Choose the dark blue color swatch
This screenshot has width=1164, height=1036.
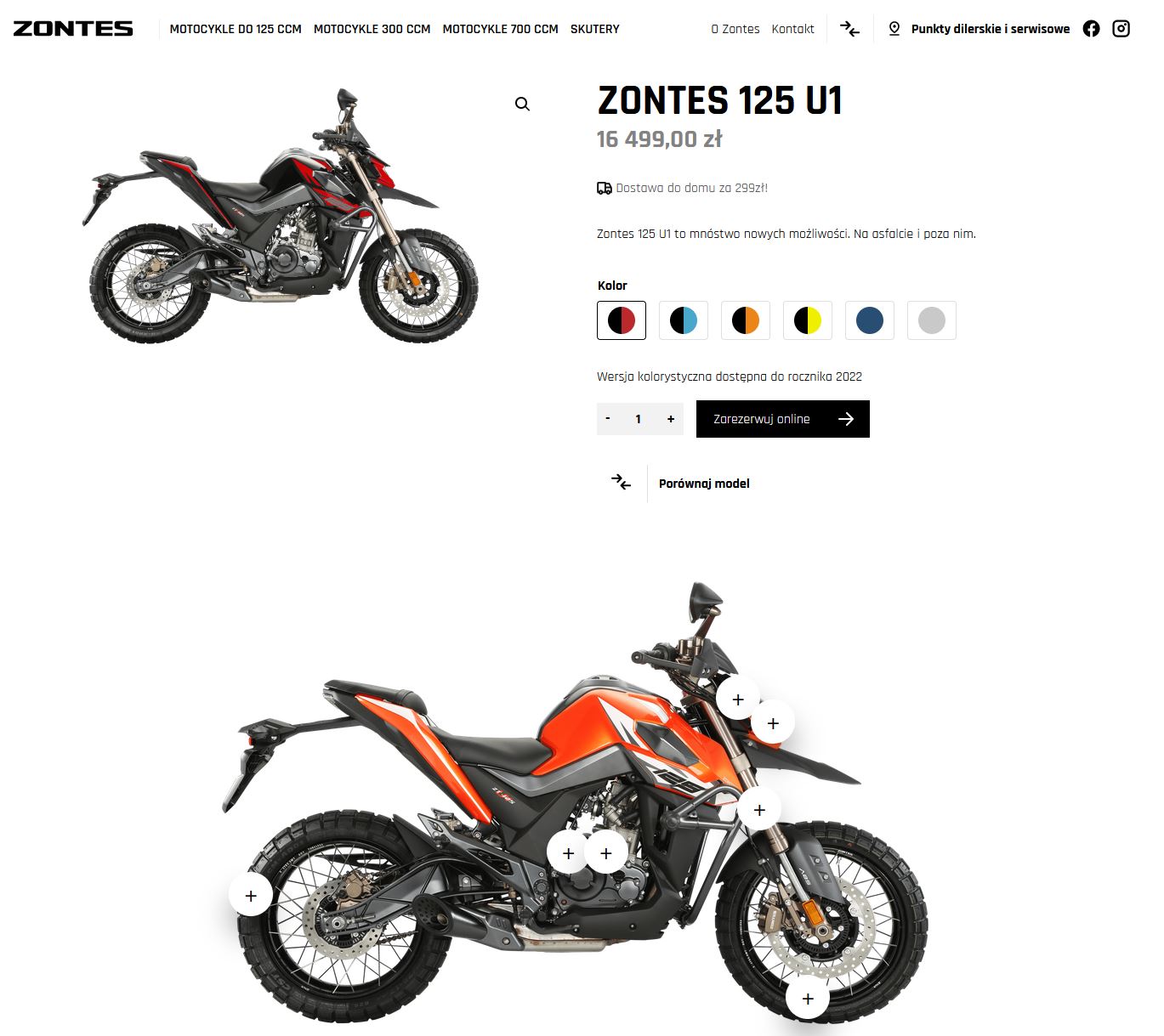870,320
